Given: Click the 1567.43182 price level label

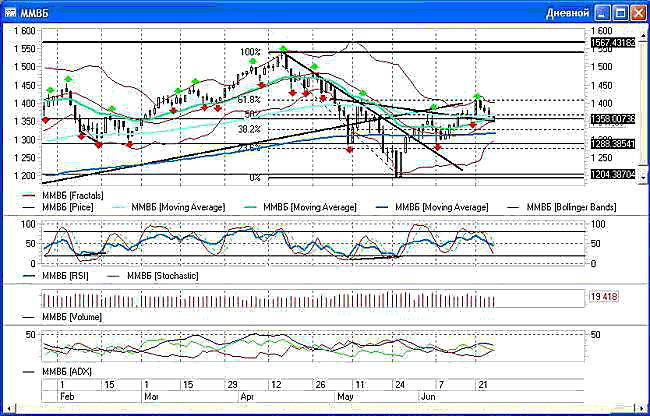Looking at the screenshot, I should [x=613, y=43].
